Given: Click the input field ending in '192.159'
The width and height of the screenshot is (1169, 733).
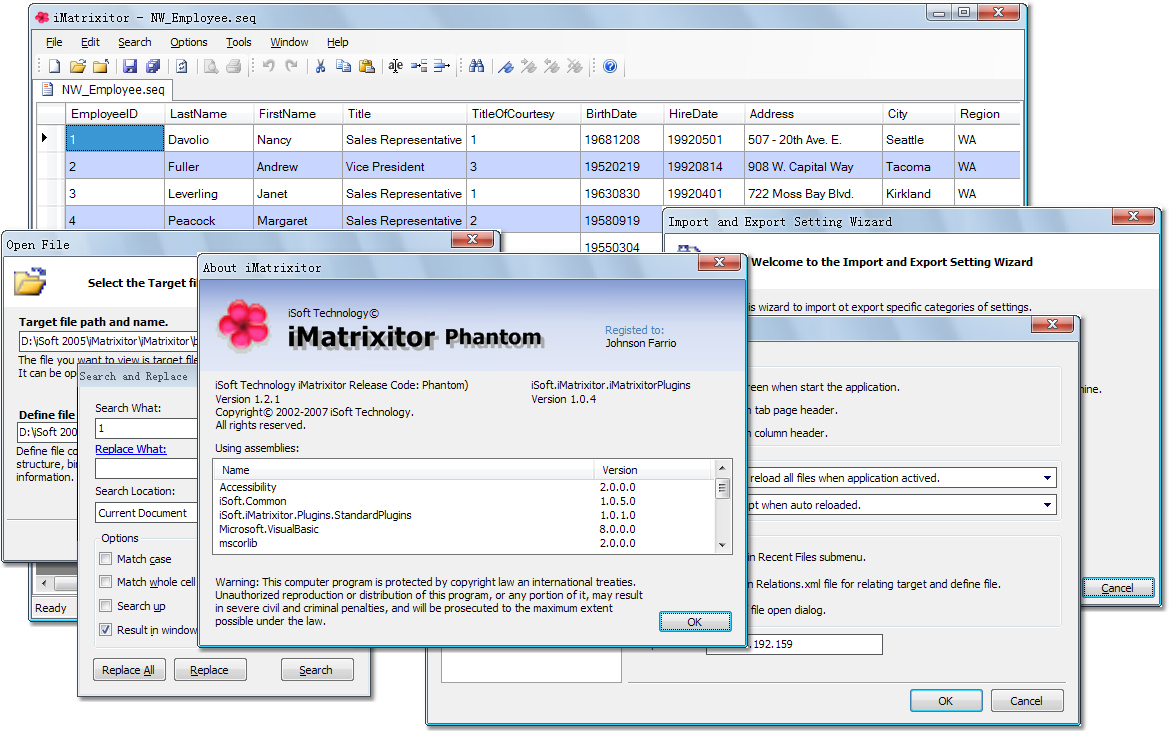Looking at the screenshot, I should point(795,644).
